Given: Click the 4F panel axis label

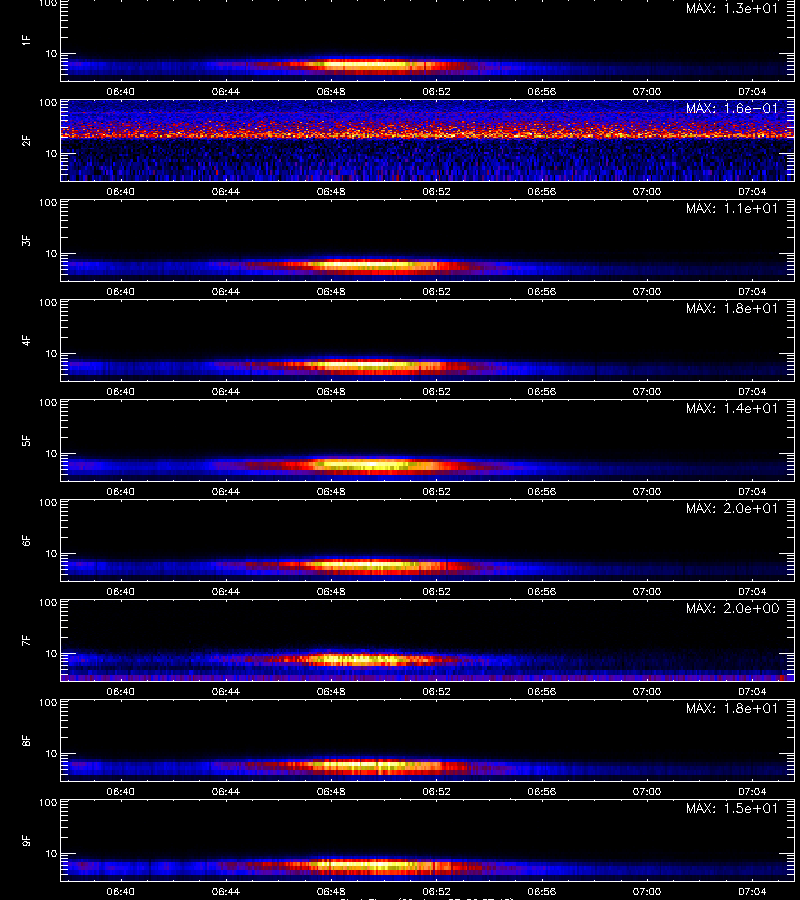Looking at the screenshot, I should pos(26,340).
